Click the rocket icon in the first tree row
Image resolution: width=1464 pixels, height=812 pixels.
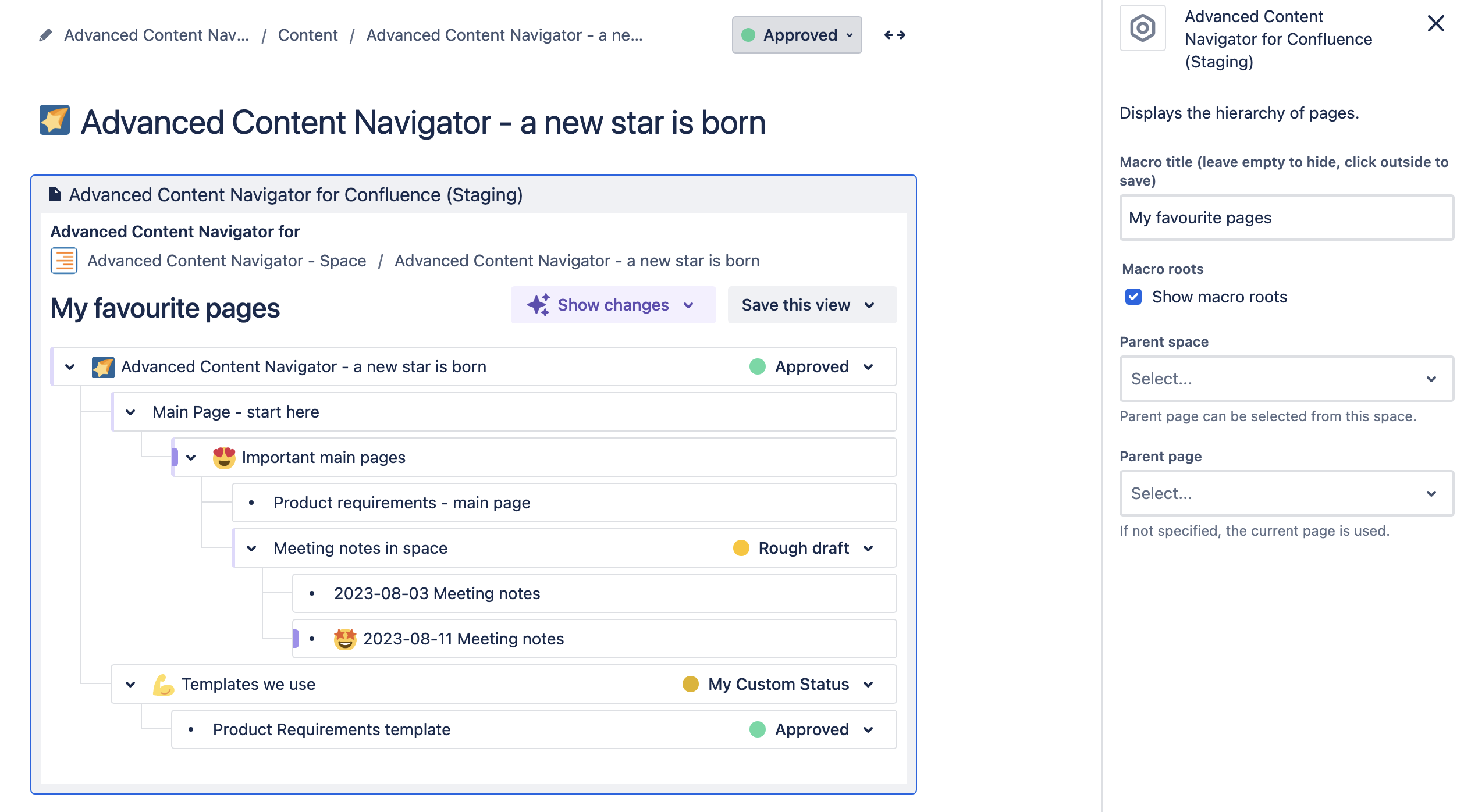(x=103, y=367)
